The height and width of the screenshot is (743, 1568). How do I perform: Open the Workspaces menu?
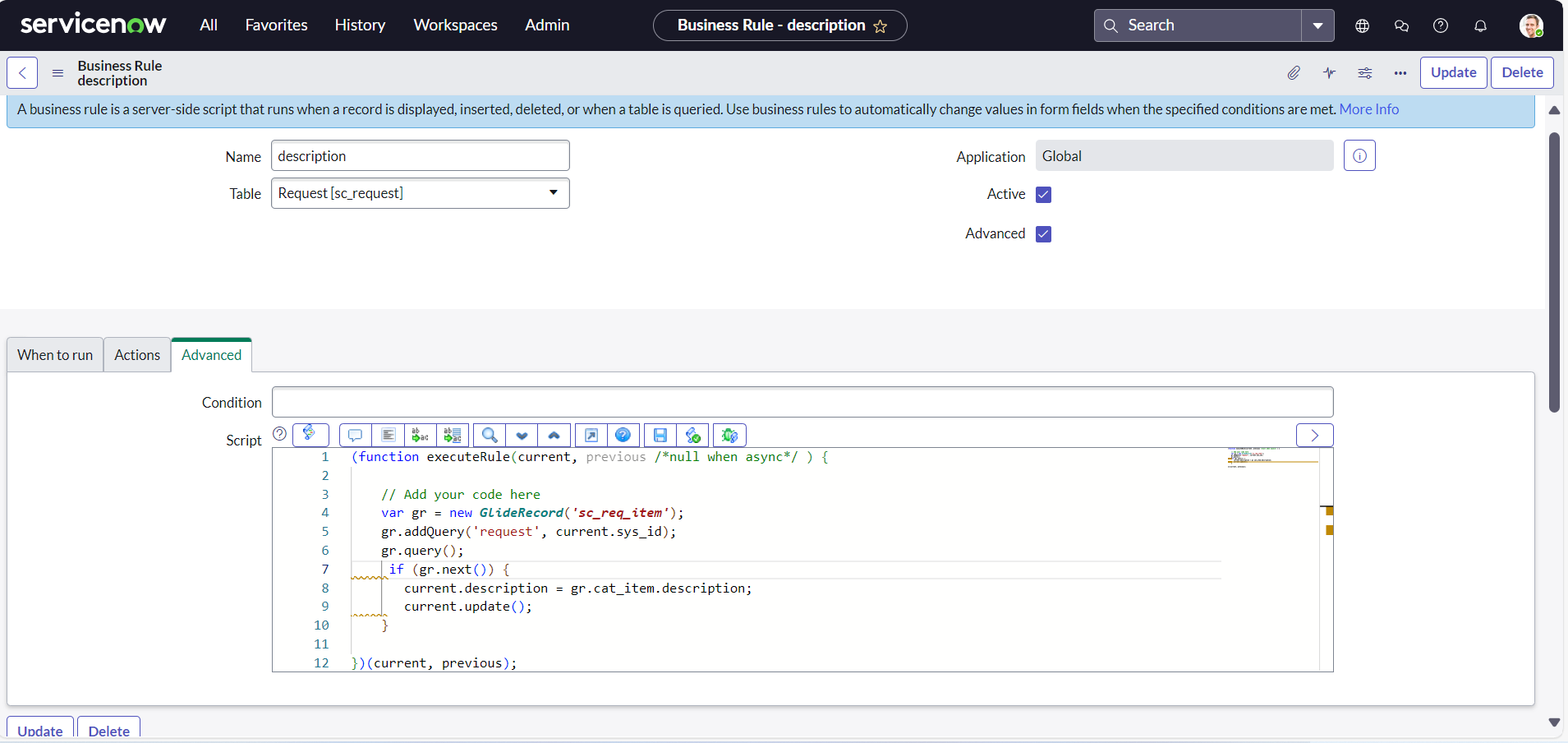point(455,25)
